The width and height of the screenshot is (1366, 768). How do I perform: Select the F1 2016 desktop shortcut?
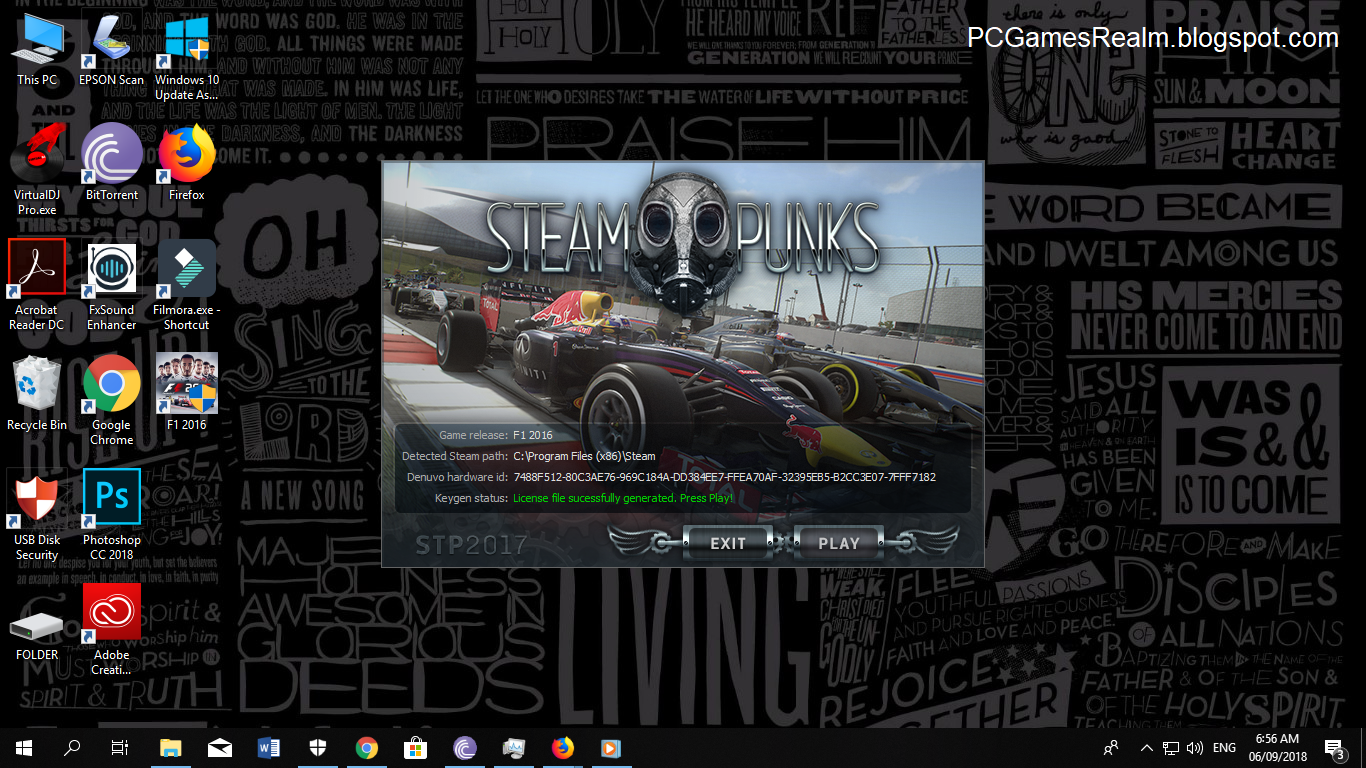click(187, 392)
